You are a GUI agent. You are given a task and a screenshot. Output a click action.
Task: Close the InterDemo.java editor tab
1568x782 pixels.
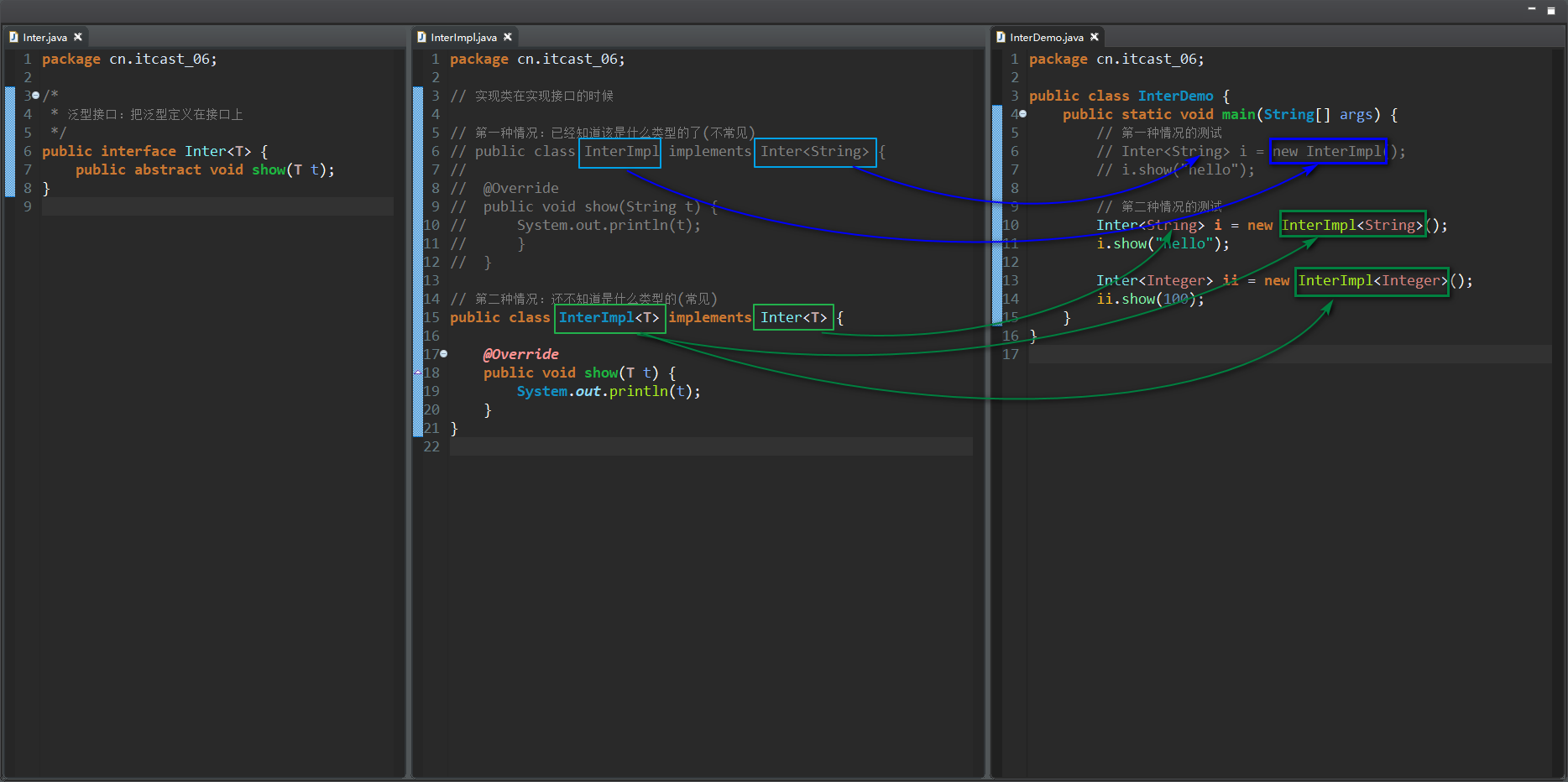click(1095, 37)
